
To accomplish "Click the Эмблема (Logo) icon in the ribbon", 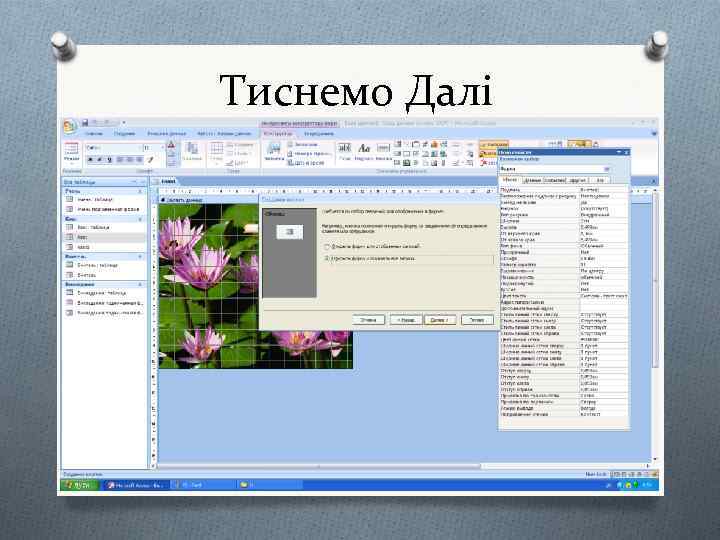I will (274, 151).
